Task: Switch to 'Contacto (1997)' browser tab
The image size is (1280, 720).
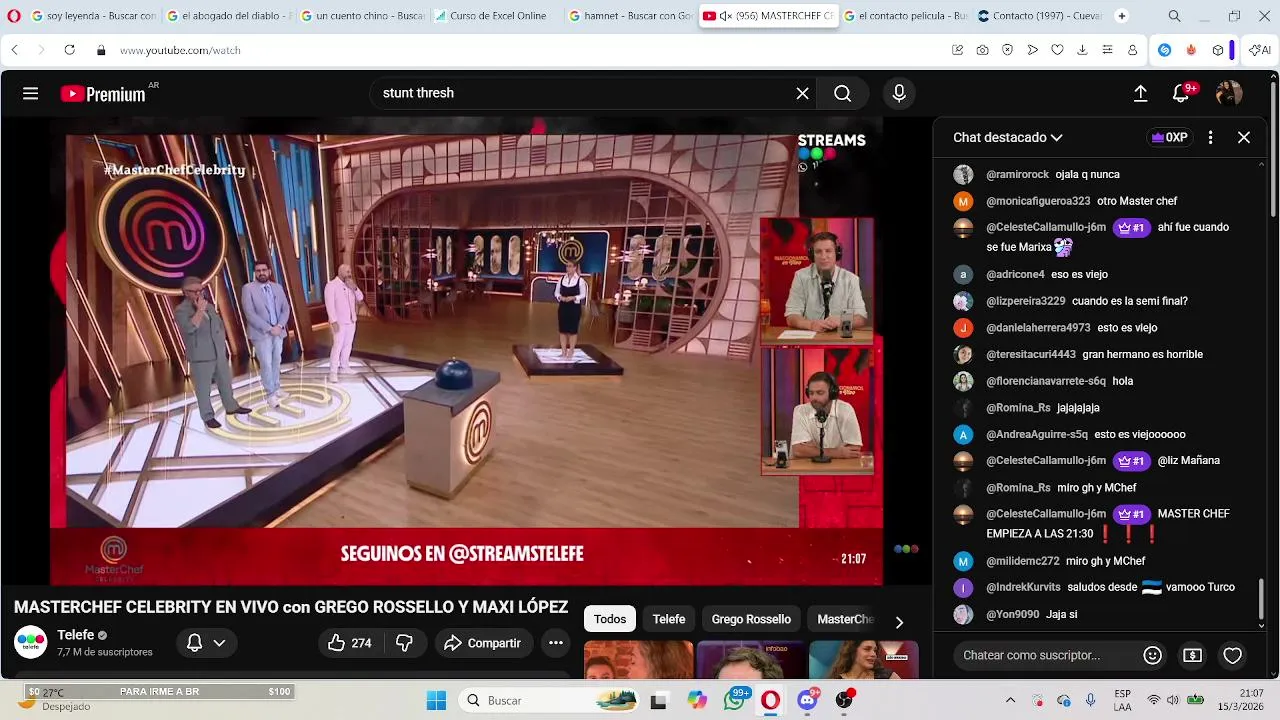Action: pyautogui.click(x=1038, y=16)
